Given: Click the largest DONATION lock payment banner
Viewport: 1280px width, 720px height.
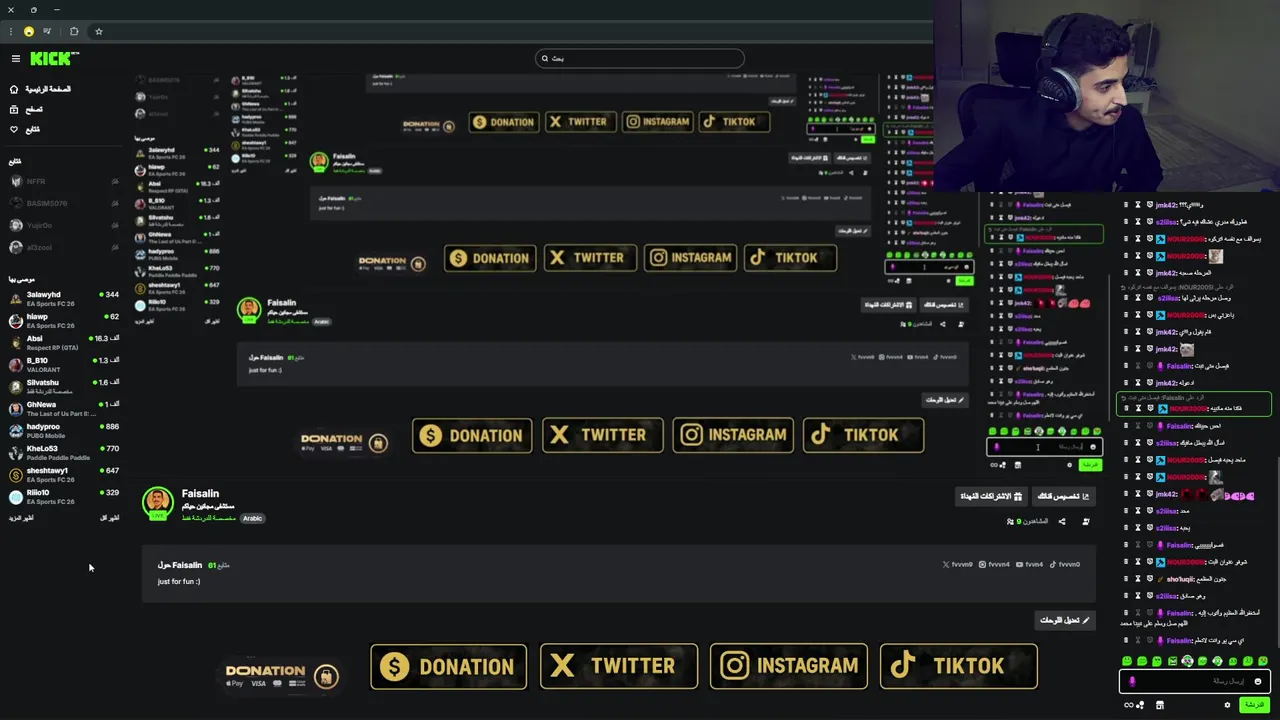Looking at the screenshot, I should (283, 675).
